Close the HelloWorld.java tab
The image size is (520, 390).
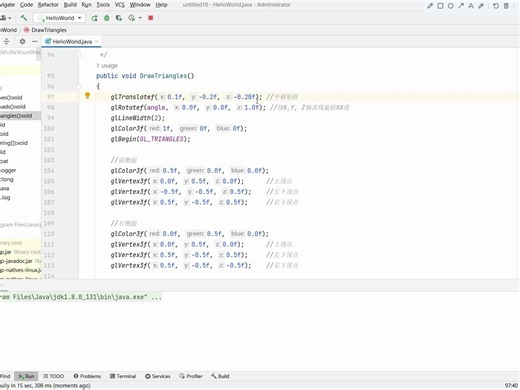(96, 42)
